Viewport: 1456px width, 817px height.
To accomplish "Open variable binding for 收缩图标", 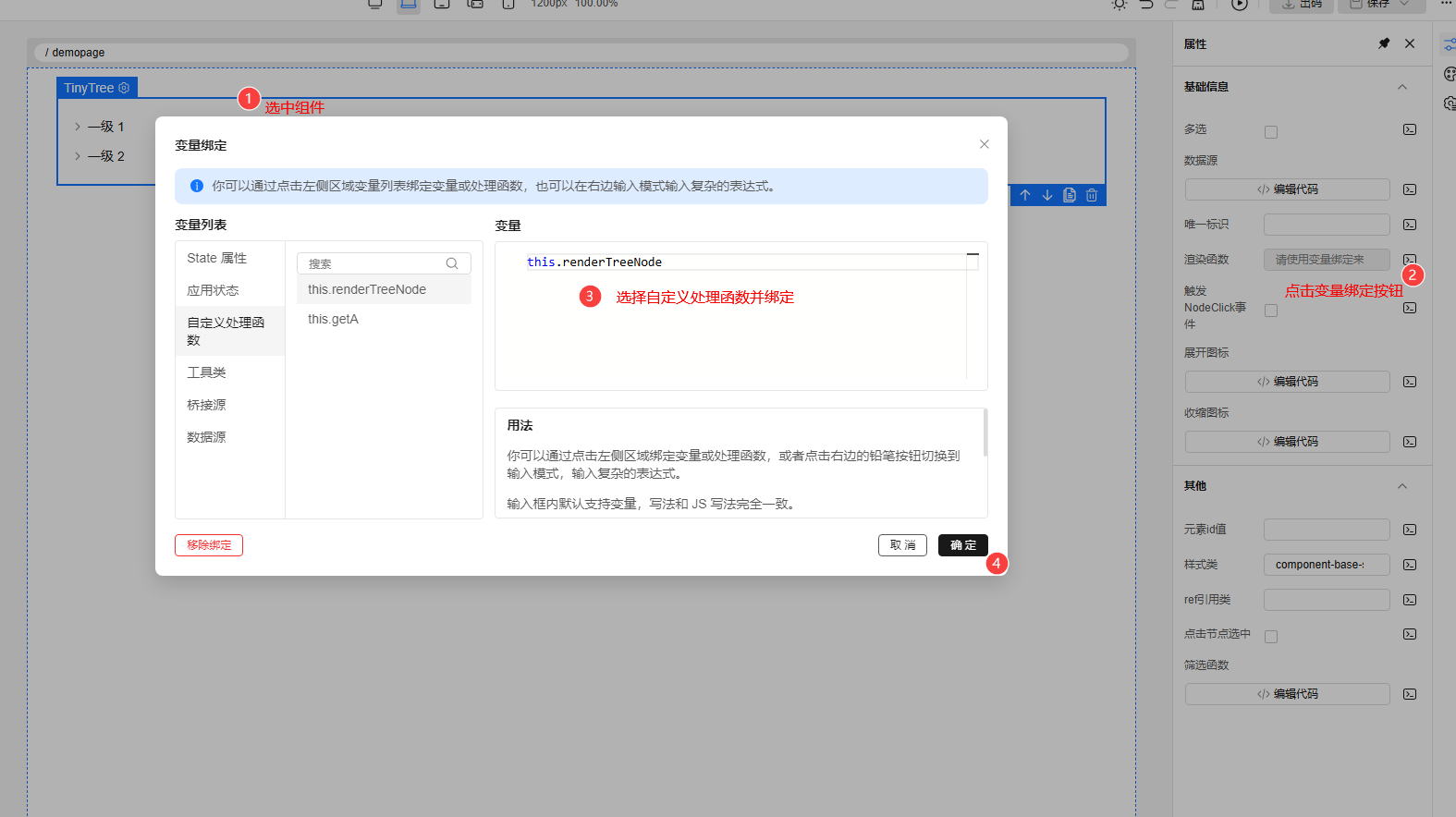I will click(x=1410, y=442).
